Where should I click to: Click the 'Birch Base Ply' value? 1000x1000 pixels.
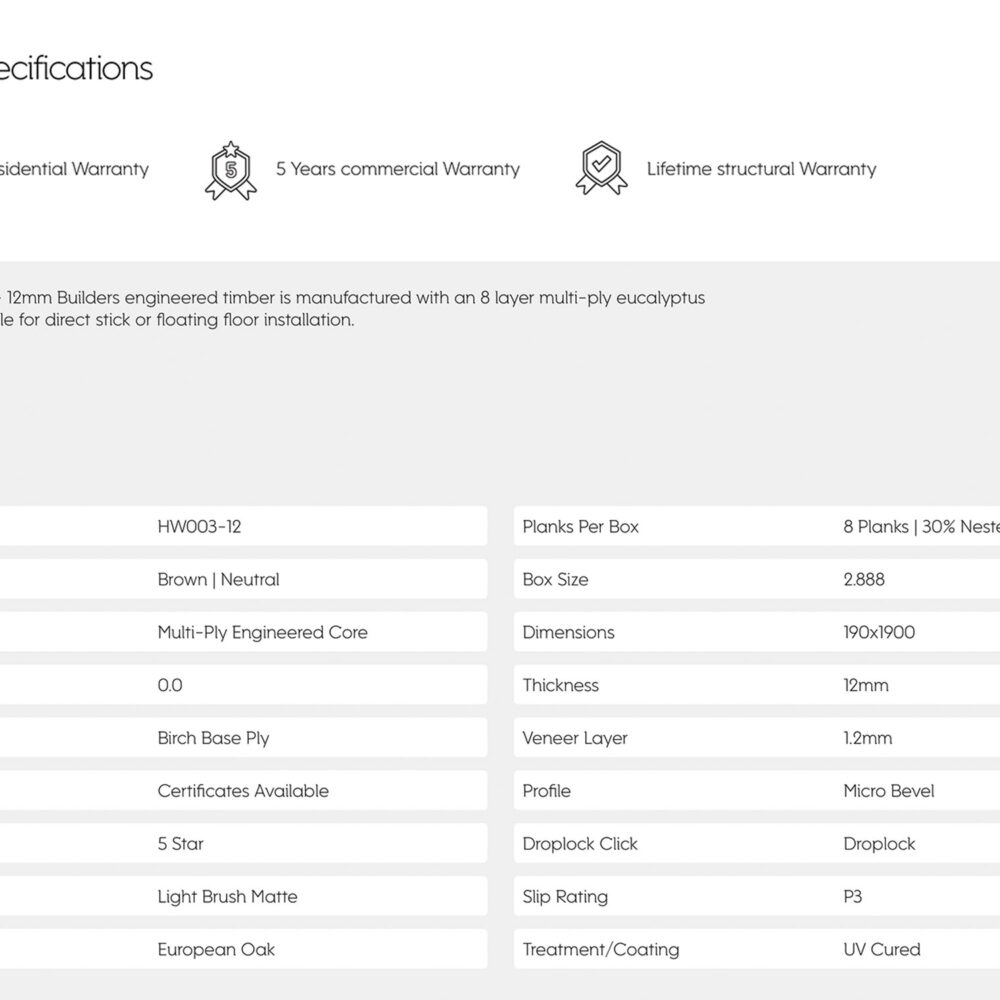(213, 739)
